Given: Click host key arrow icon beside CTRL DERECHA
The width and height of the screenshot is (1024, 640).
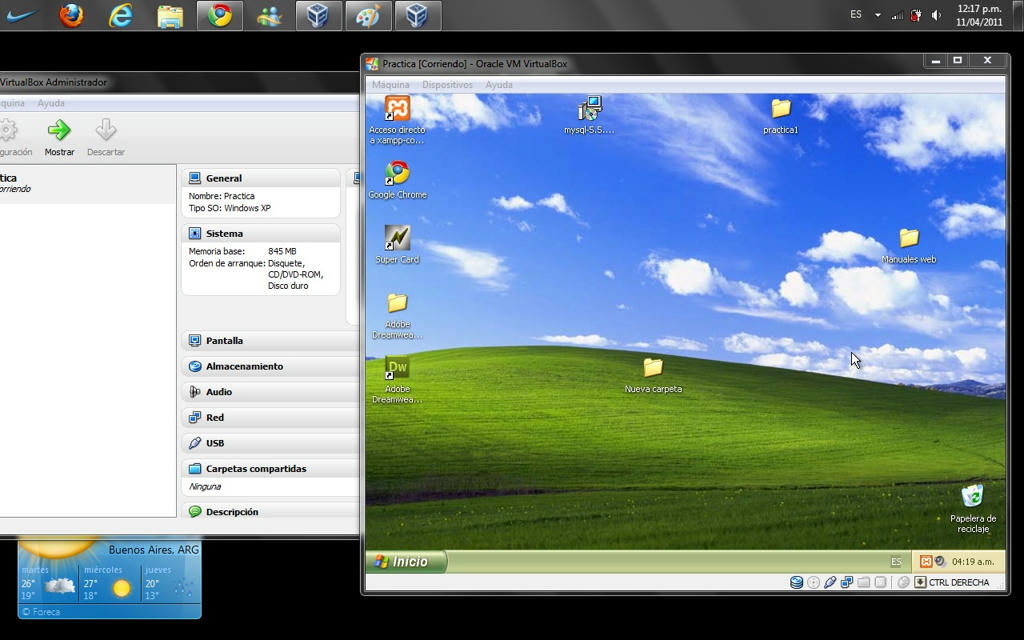Looking at the screenshot, I should point(920,582).
